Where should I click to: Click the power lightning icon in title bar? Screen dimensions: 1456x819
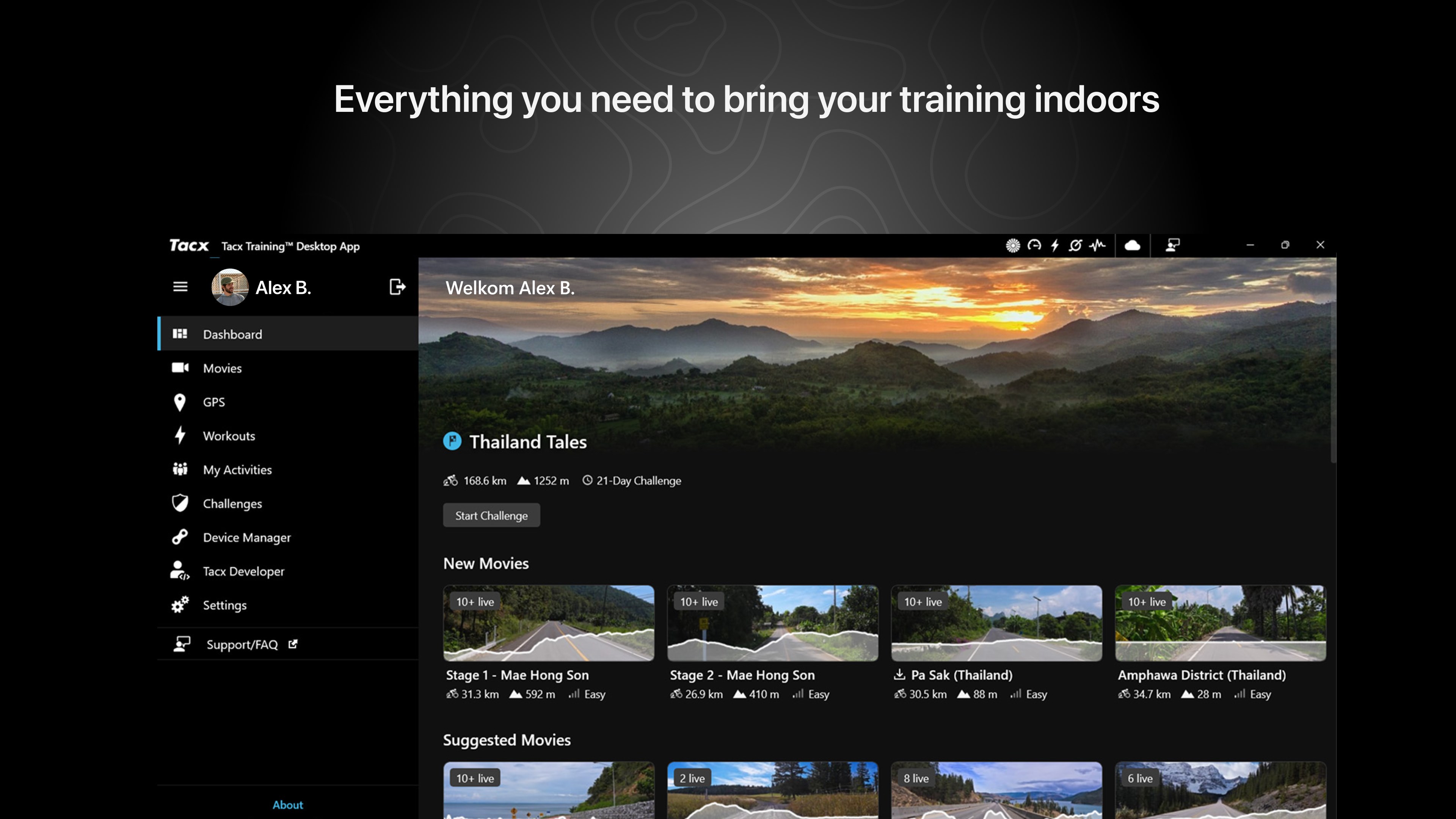(x=1055, y=245)
